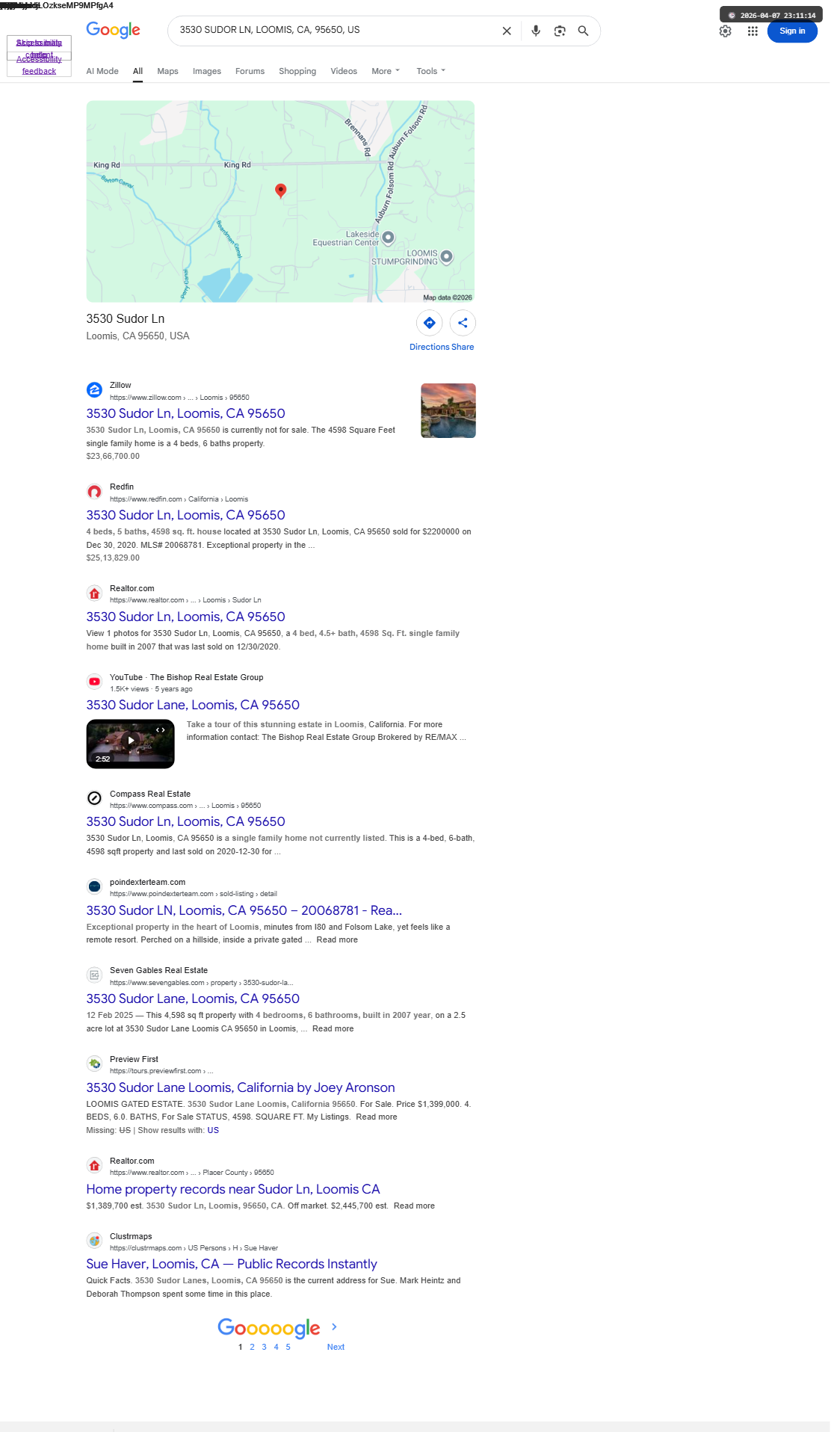Switch to Forums tab

tap(250, 71)
